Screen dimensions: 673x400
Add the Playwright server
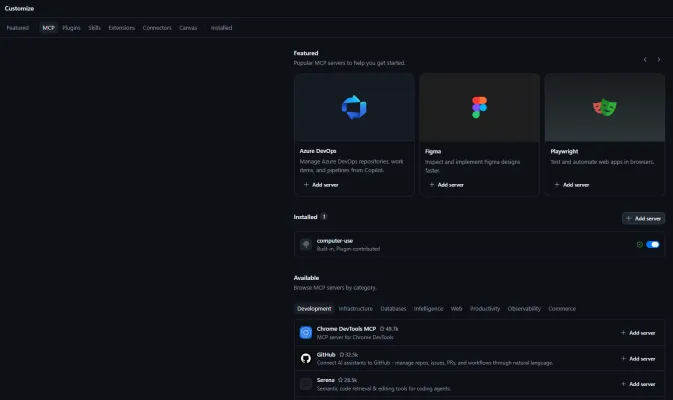572,185
